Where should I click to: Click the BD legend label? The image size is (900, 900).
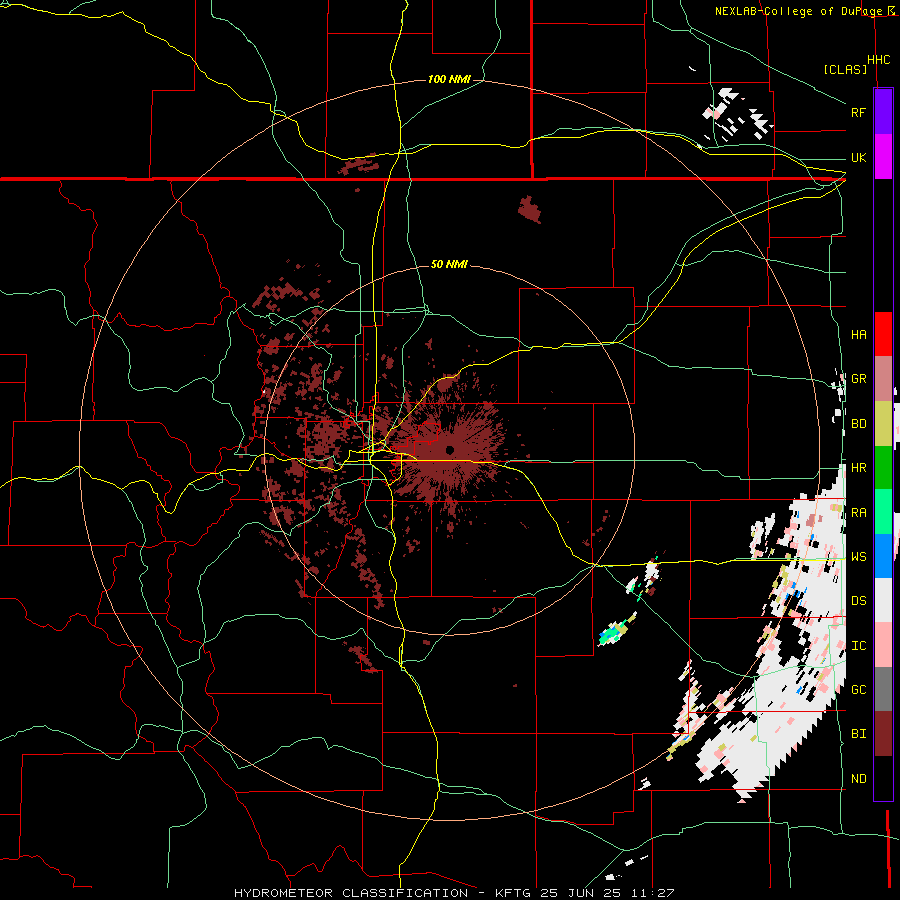(859, 424)
